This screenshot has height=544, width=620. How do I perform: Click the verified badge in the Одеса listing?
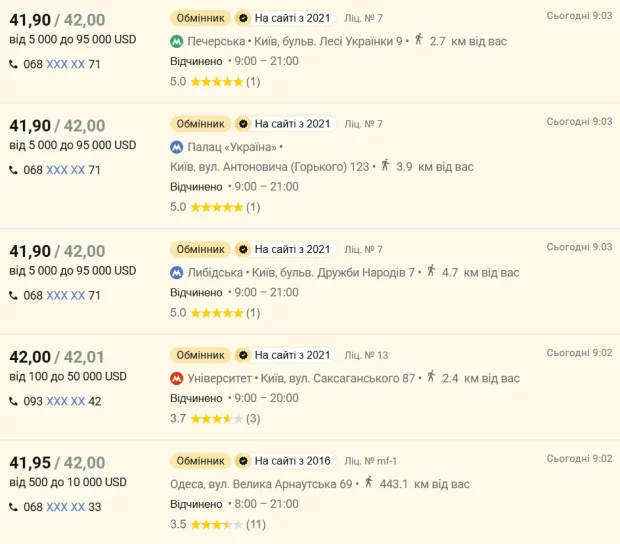pyautogui.click(x=241, y=461)
